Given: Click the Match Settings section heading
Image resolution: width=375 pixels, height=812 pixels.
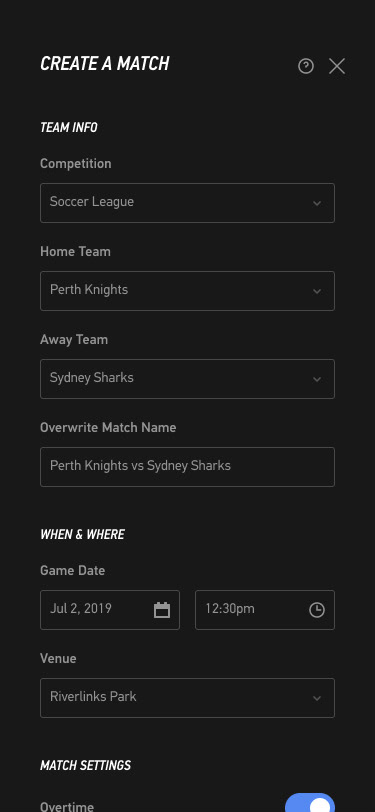Looking at the screenshot, I should click(x=85, y=765).
